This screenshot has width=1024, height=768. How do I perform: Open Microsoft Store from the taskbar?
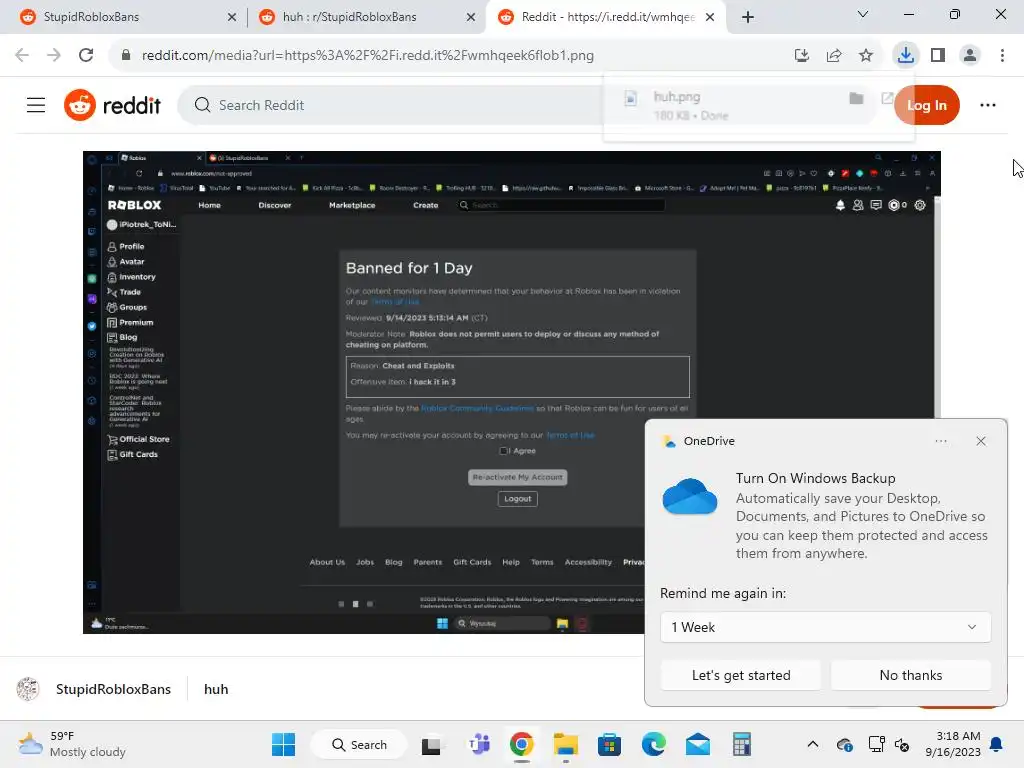[609, 744]
